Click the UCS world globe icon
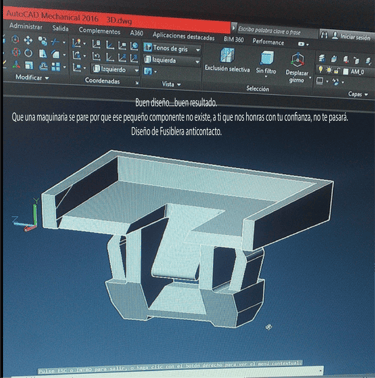Image resolution: width=375 pixels, height=378 pixels. [134, 46]
